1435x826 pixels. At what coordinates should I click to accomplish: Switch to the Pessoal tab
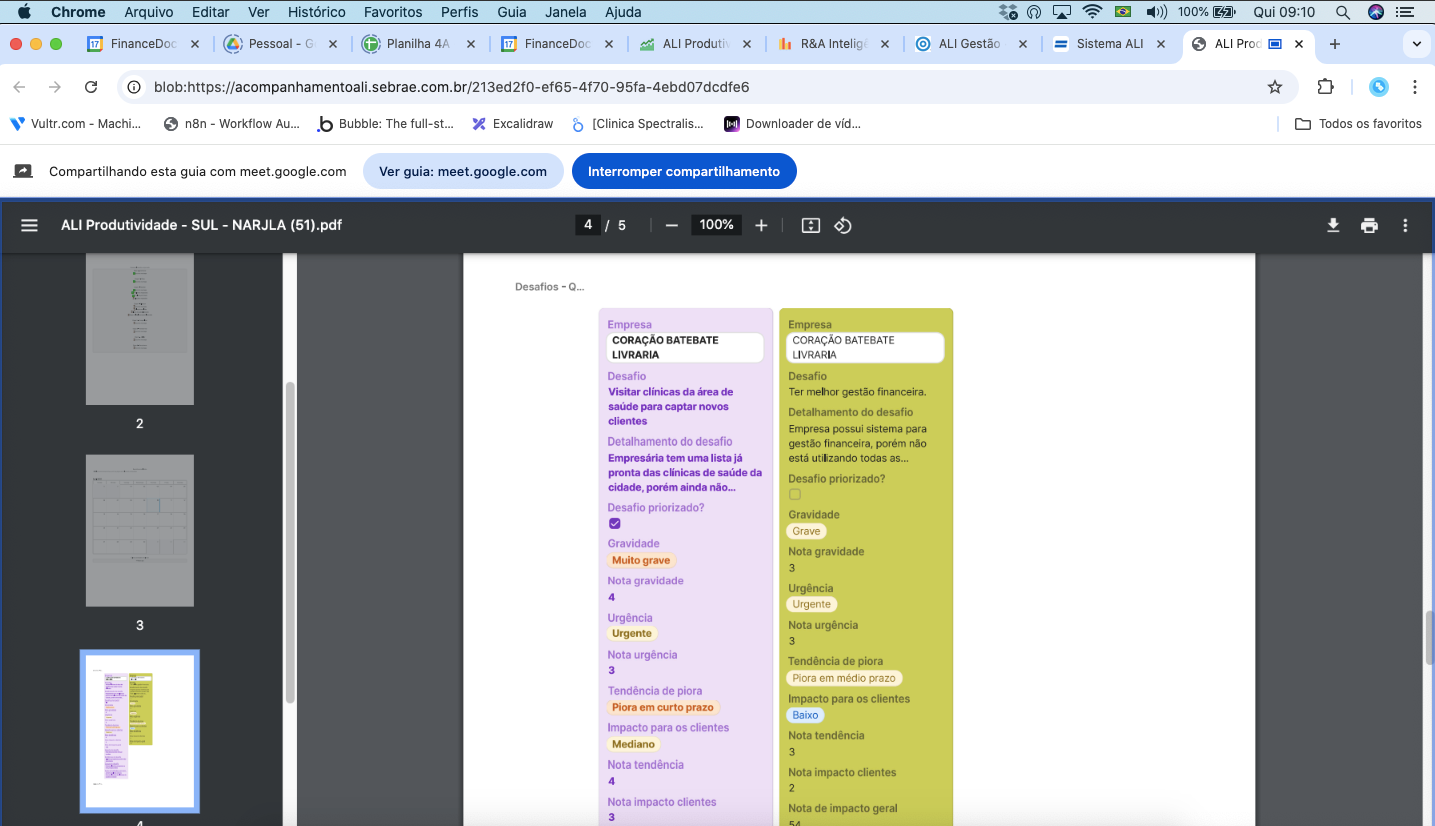click(x=281, y=44)
